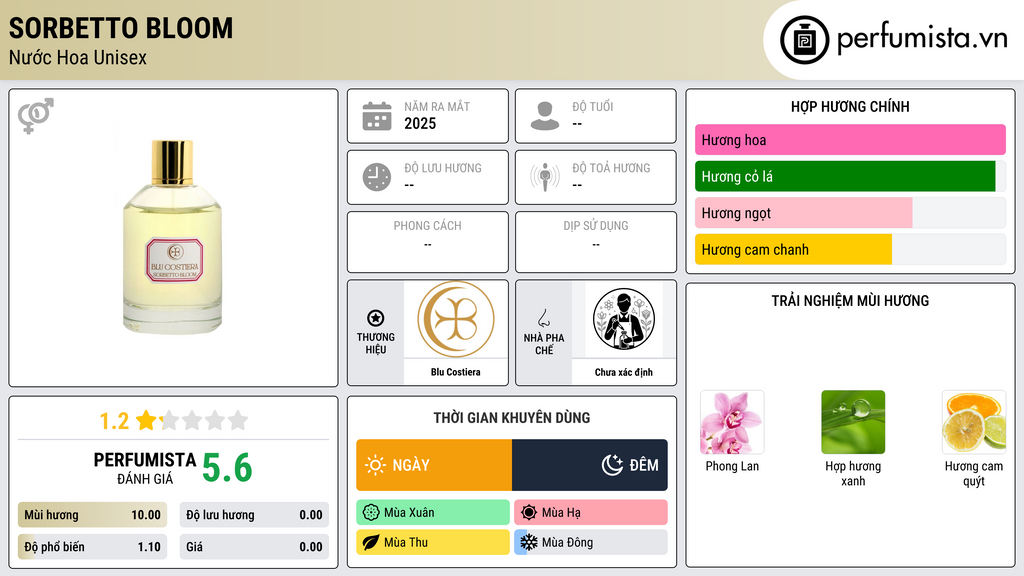Click the light pink Hương ngọt accord bar
The height and width of the screenshot is (576, 1024).
coord(803,213)
